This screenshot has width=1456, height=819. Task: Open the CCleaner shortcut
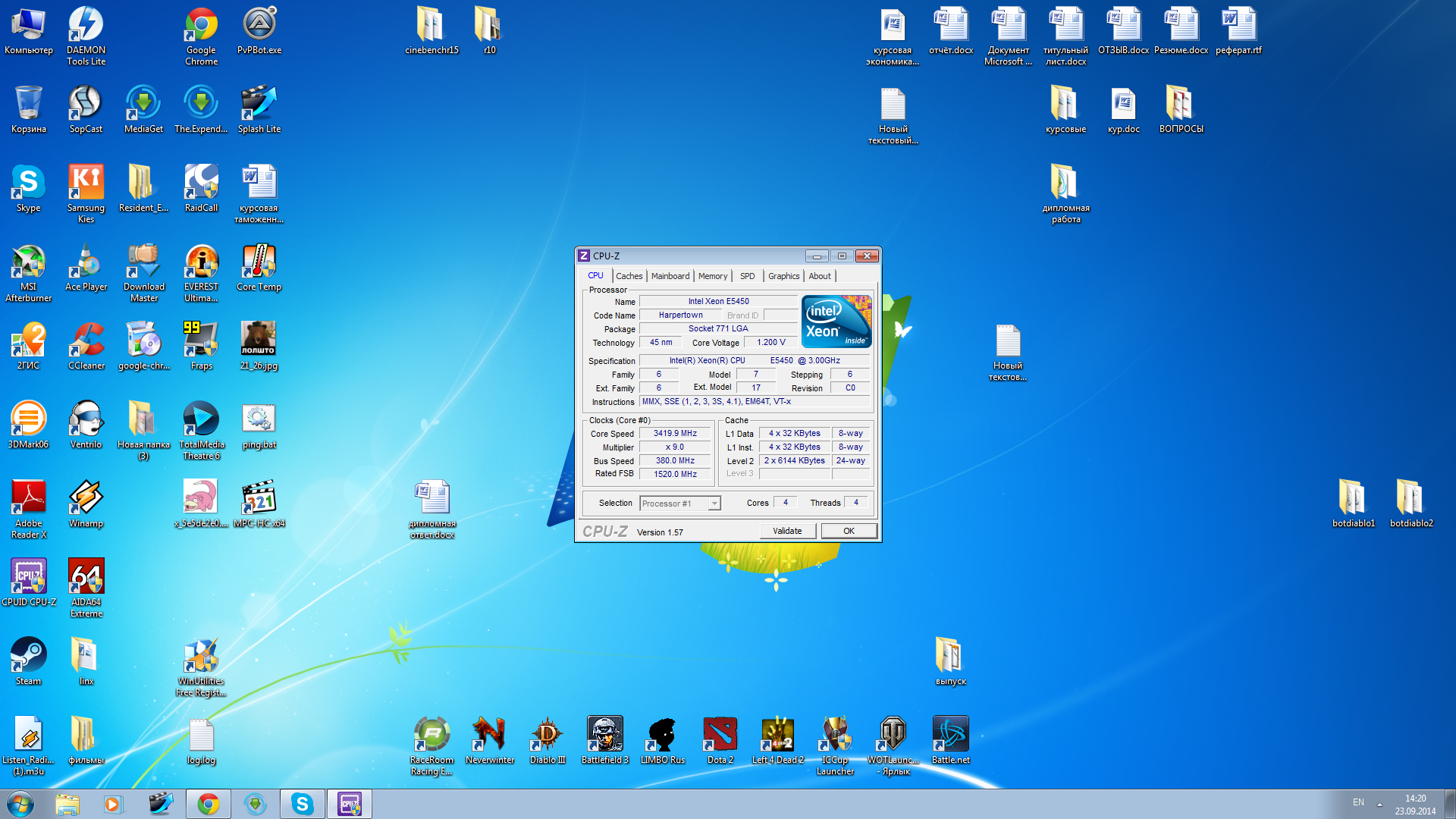[x=86, y=341]
